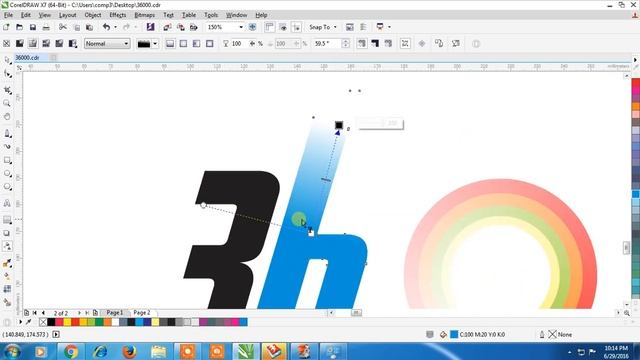Expand the application launcher dropdown arrow
The width and height of the screenshot is (640, 360).
click(389, 27)
